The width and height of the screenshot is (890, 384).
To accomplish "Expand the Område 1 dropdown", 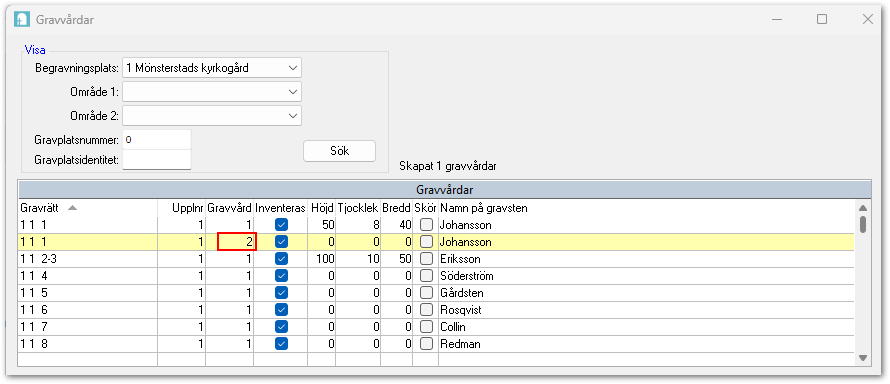I will [212, 91].
